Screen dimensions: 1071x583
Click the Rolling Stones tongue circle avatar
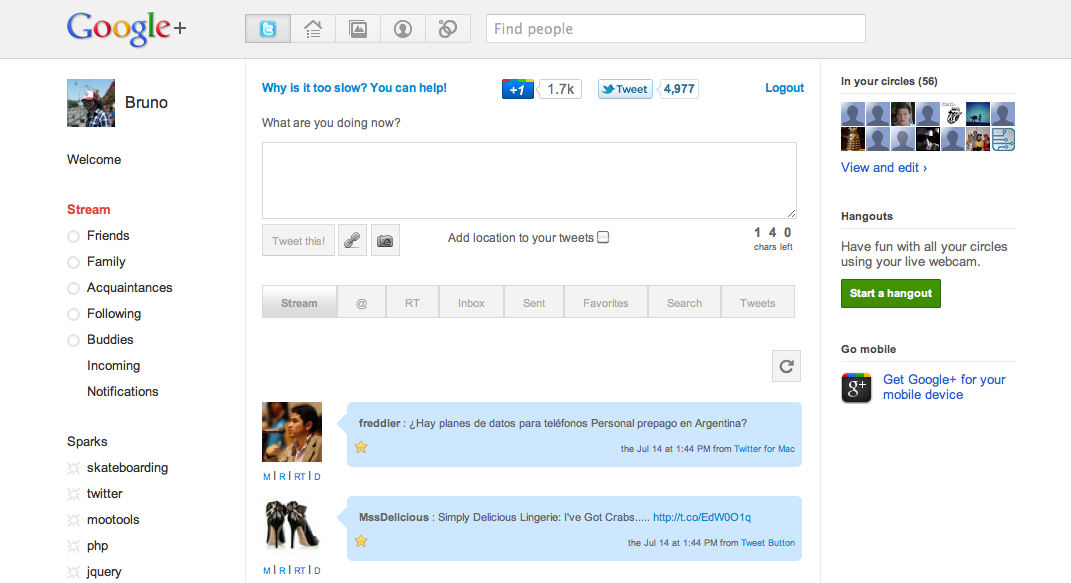coord(953,114)
